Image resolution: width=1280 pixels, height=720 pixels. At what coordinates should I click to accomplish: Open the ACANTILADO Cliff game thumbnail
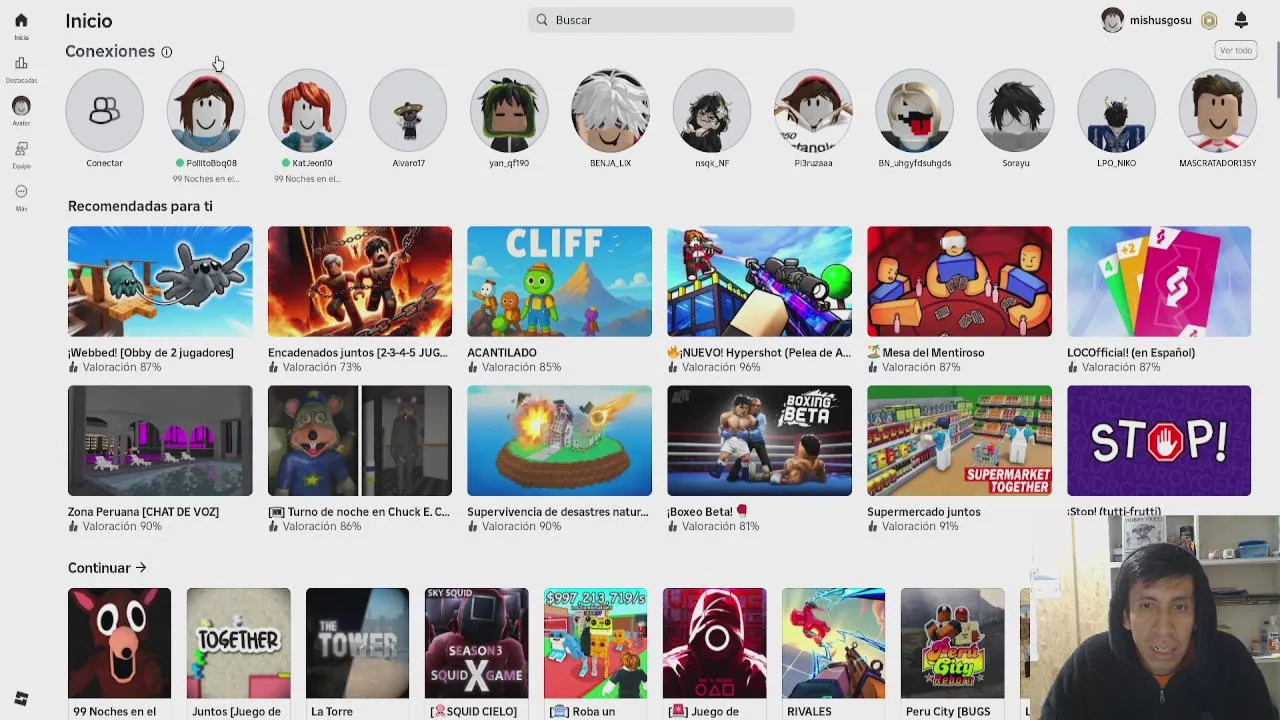559,281
